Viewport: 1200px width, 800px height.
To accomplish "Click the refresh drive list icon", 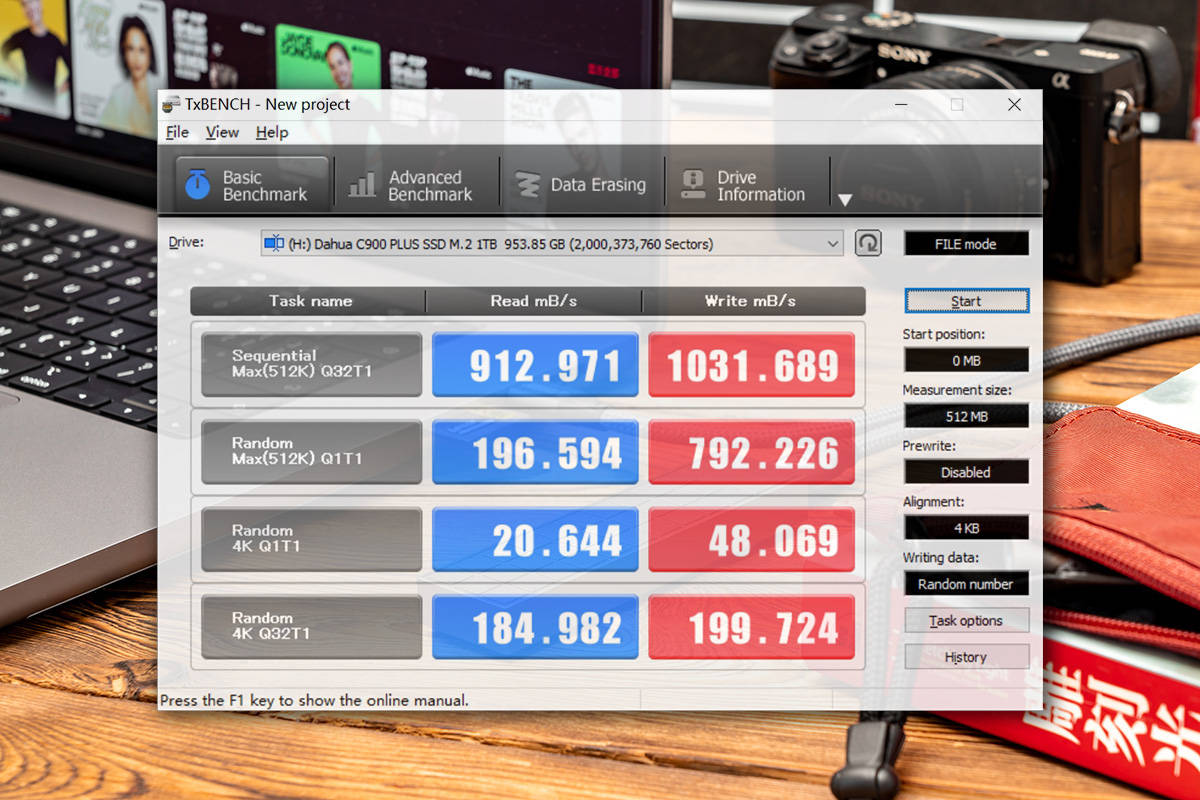I will 868,243.
